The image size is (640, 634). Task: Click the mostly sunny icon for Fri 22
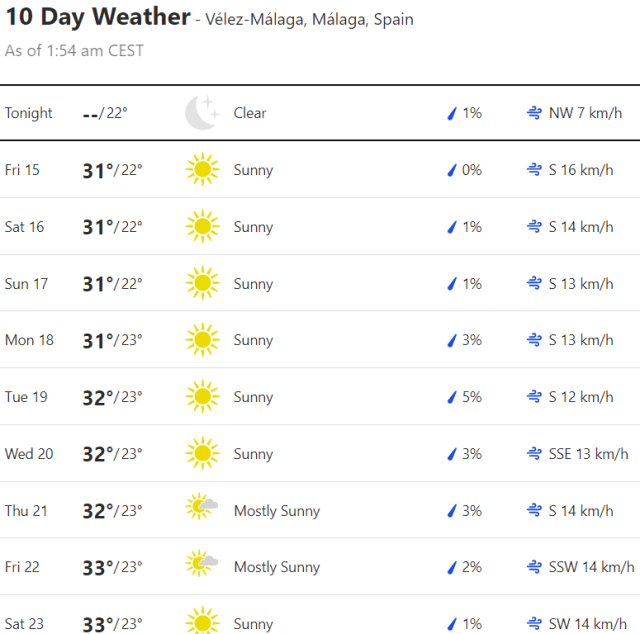(202, 567)
